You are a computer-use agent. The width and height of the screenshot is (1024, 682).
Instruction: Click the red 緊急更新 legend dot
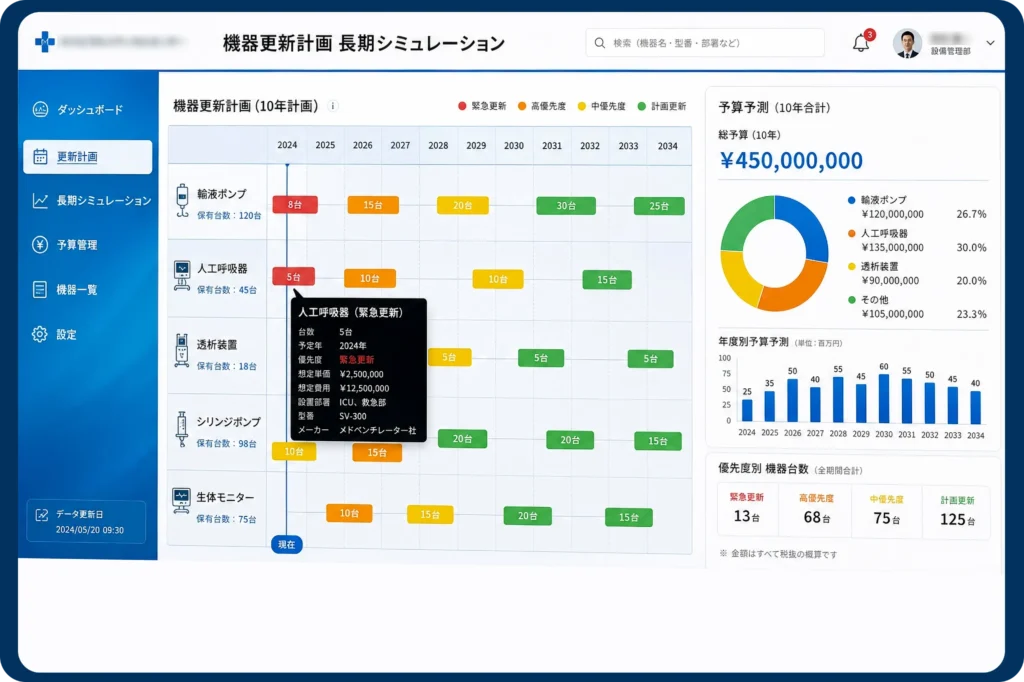point(462,106)
